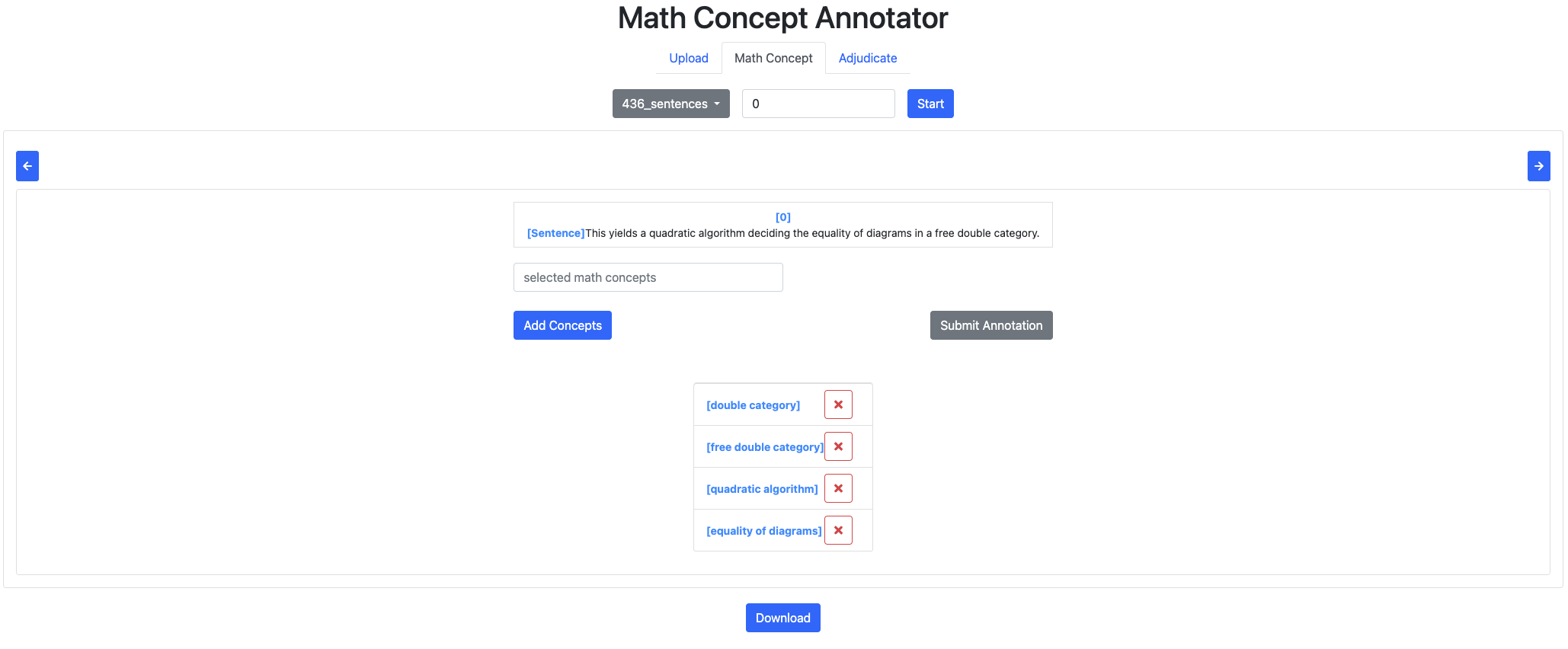Click the selected math concepts field
1568x649 pixels.
[x=648, y=277]
